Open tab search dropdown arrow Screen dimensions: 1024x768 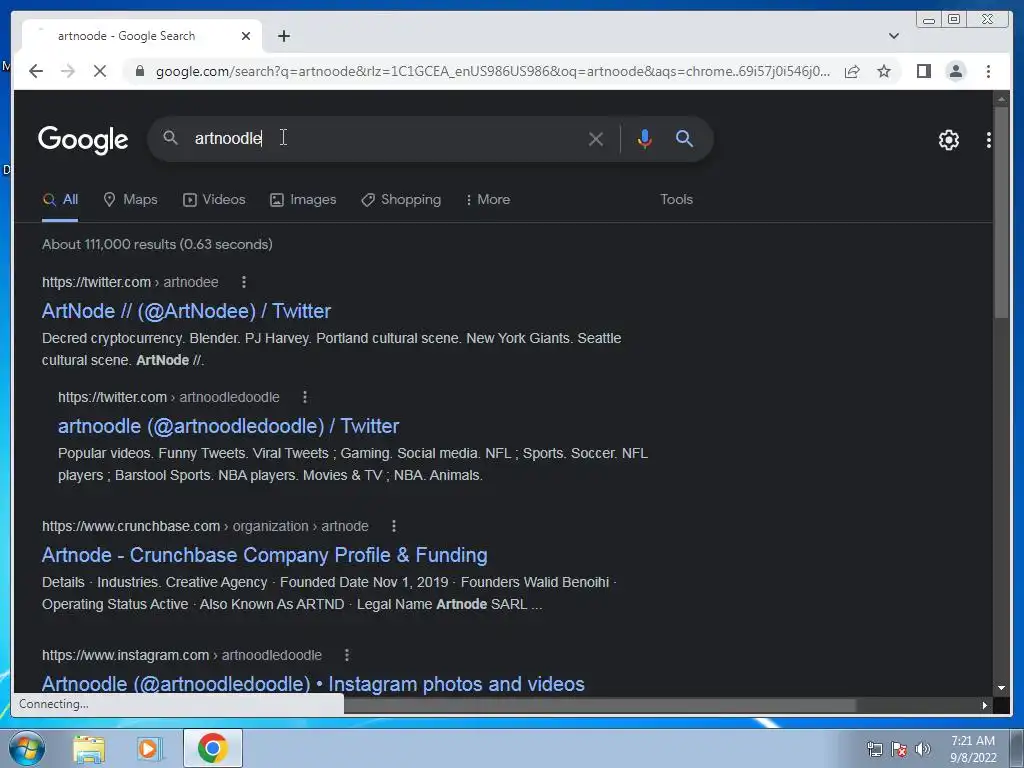pyautogui.click(x=894, y=36)
